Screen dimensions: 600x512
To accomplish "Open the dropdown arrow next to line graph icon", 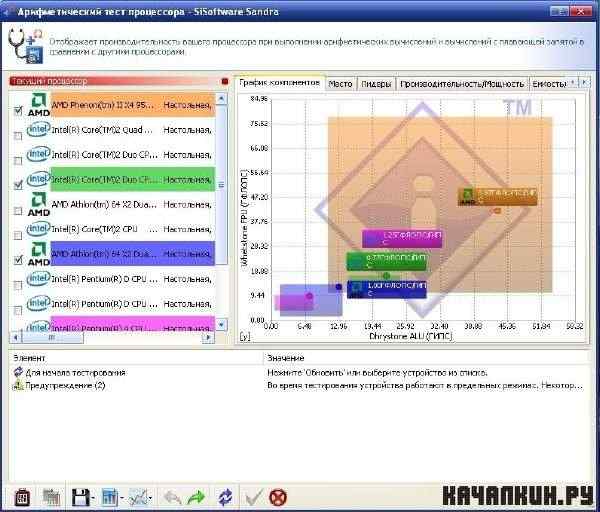I will pos(150,498).
